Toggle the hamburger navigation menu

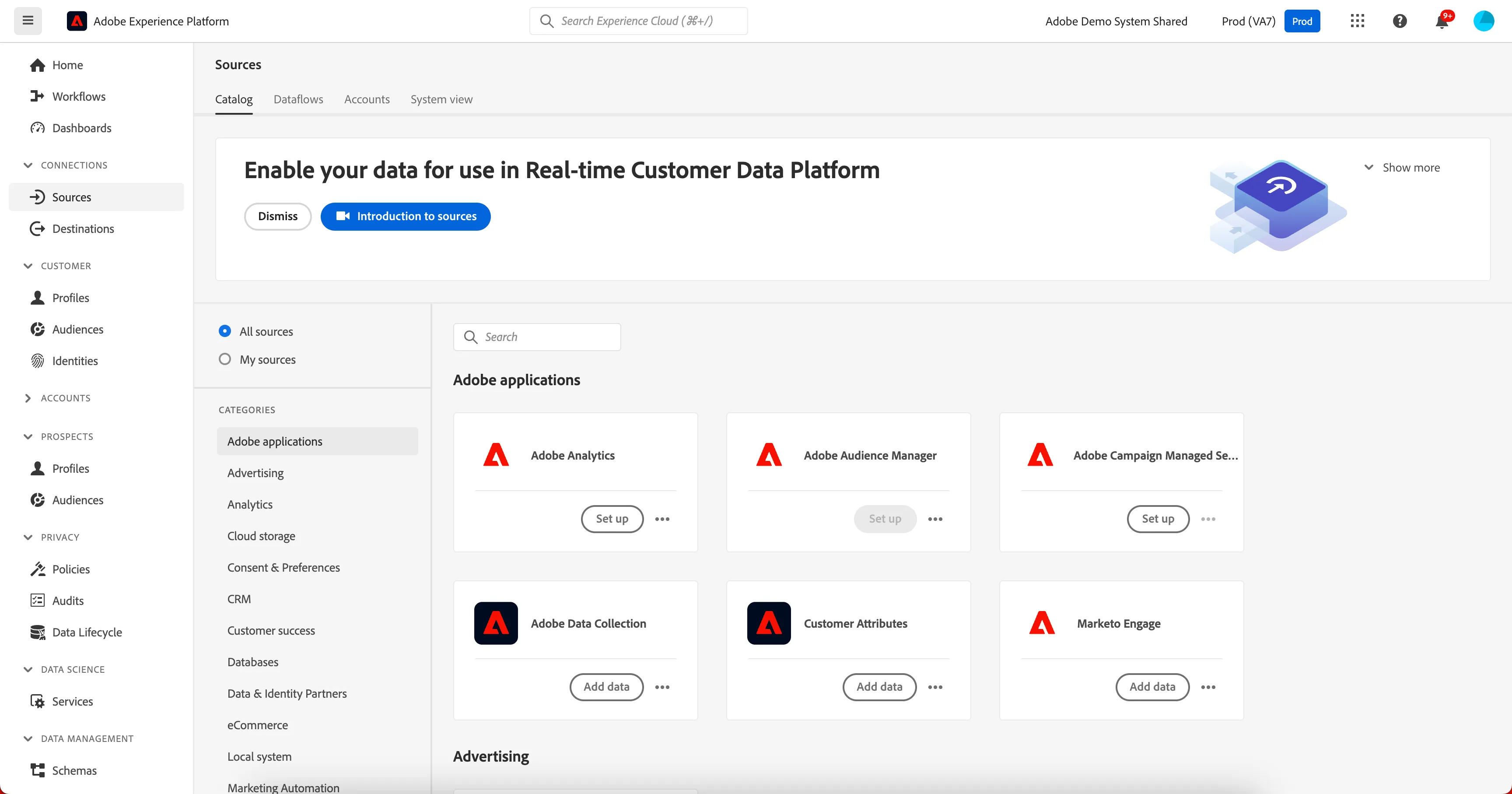coord(28,21)
